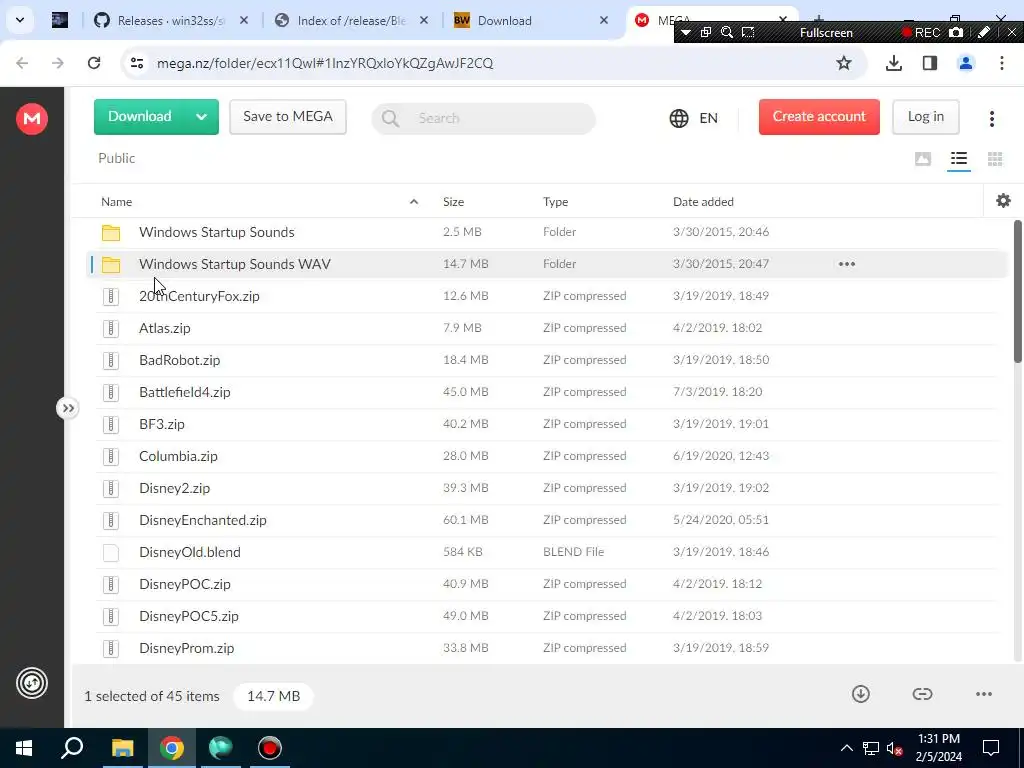The image size is (1024, 768).
Task: Toggle the Name sort direction arrow
Action: pyautogui.click(x=413, y=202)
